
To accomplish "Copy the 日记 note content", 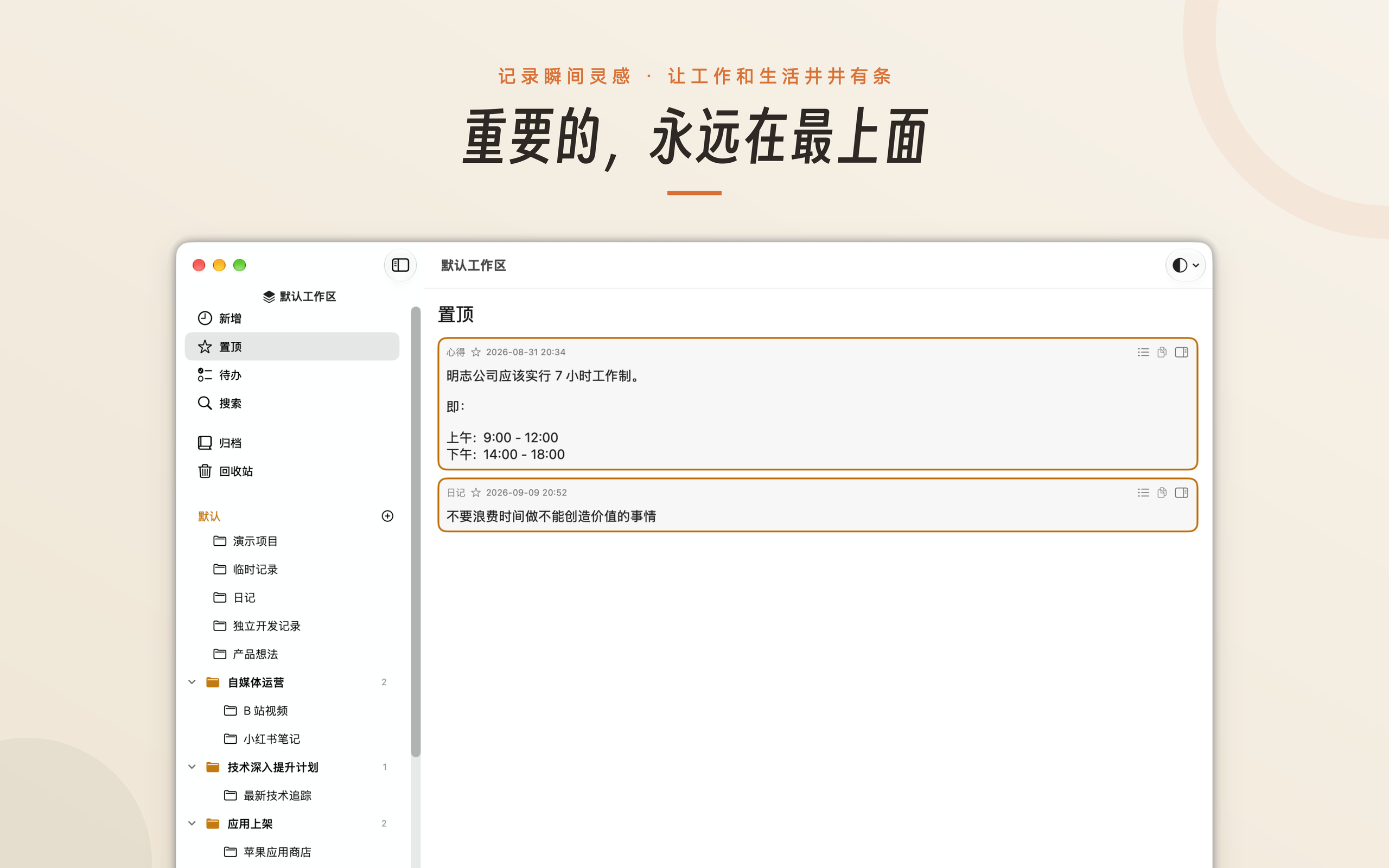I will point(1162,493).
